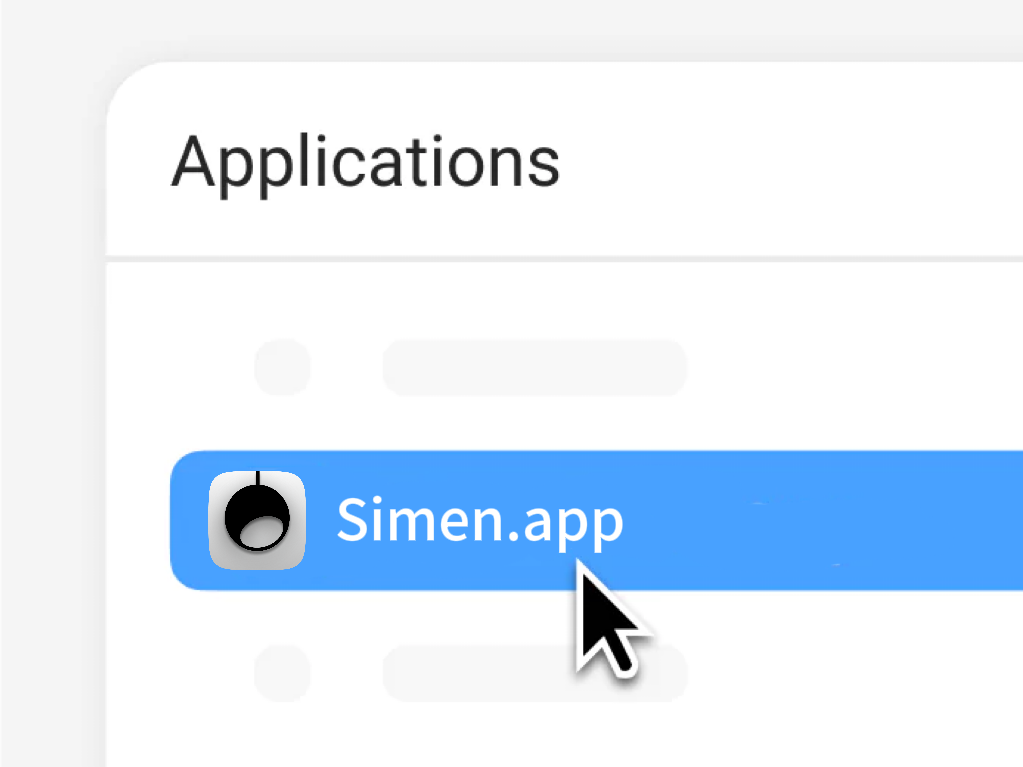Viewport: 1023px width, 767px height.
Task: Click the ".app" extension text
Action: point(565,524)
